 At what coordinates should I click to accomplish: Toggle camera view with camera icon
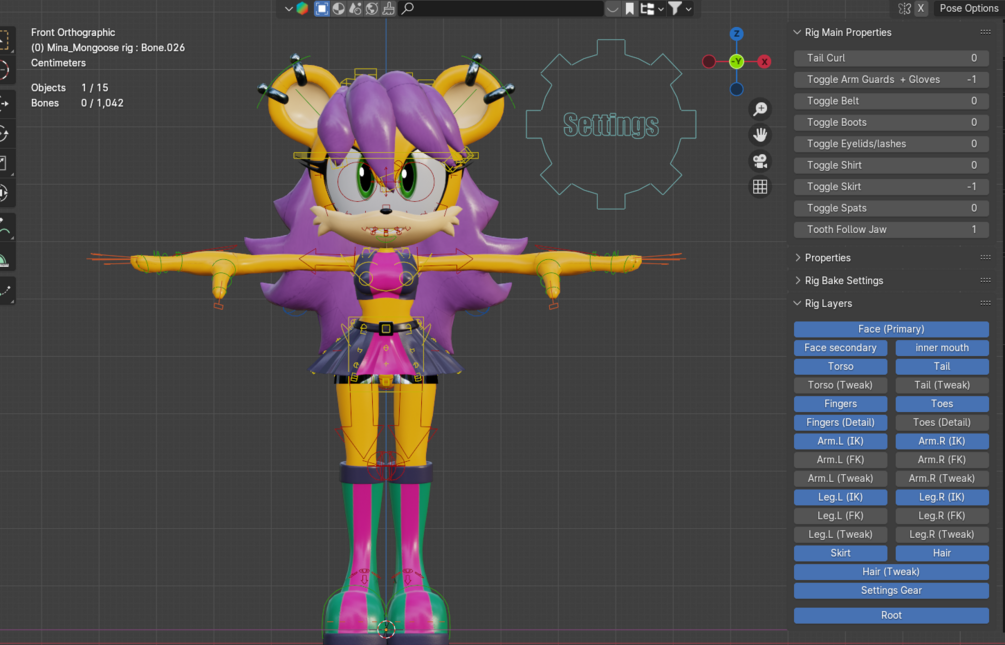click(x=760, y=161)
